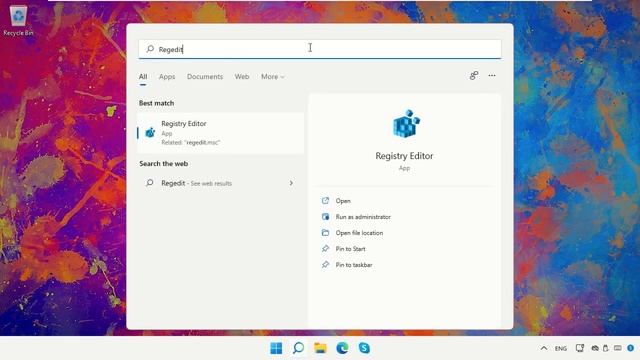Choose Run as administrator
The width and height of the screenshot is (640, 360).
tap(363, 217)
